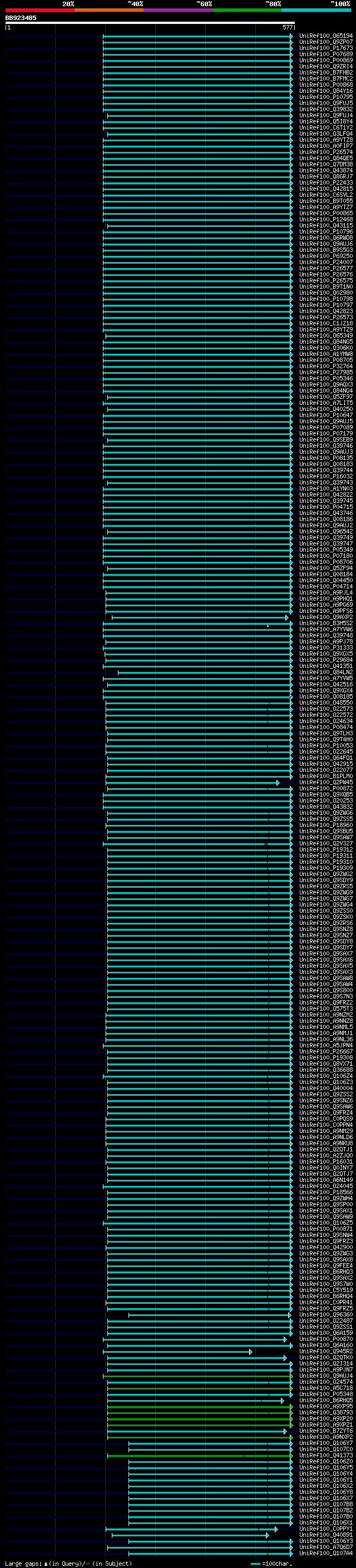
Task: Click the '=100char.' scale legend
Action: coord(277,1564)
